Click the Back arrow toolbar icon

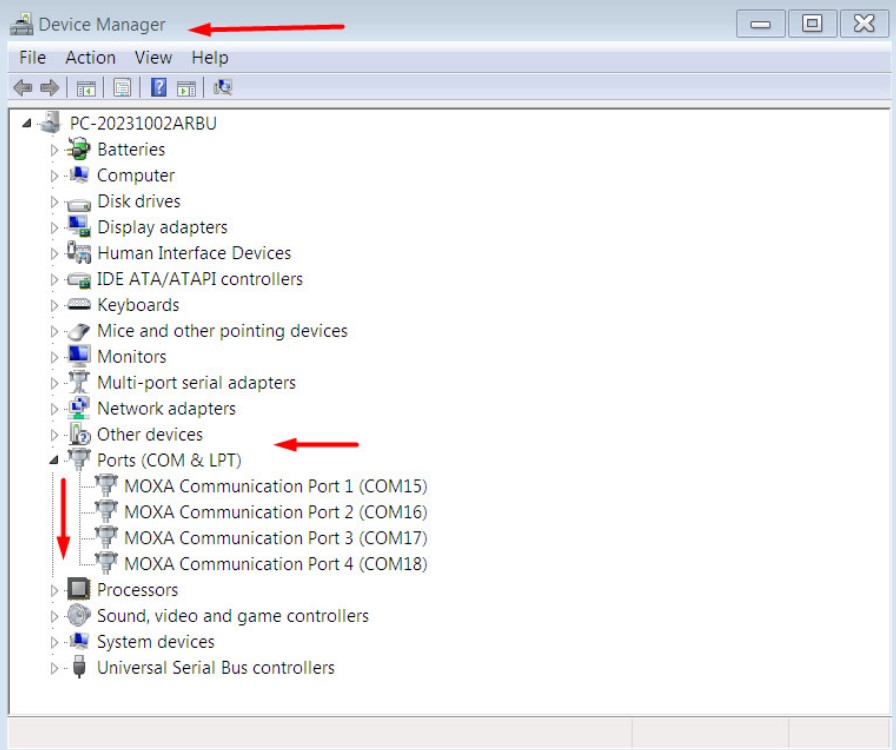point(23,87)
